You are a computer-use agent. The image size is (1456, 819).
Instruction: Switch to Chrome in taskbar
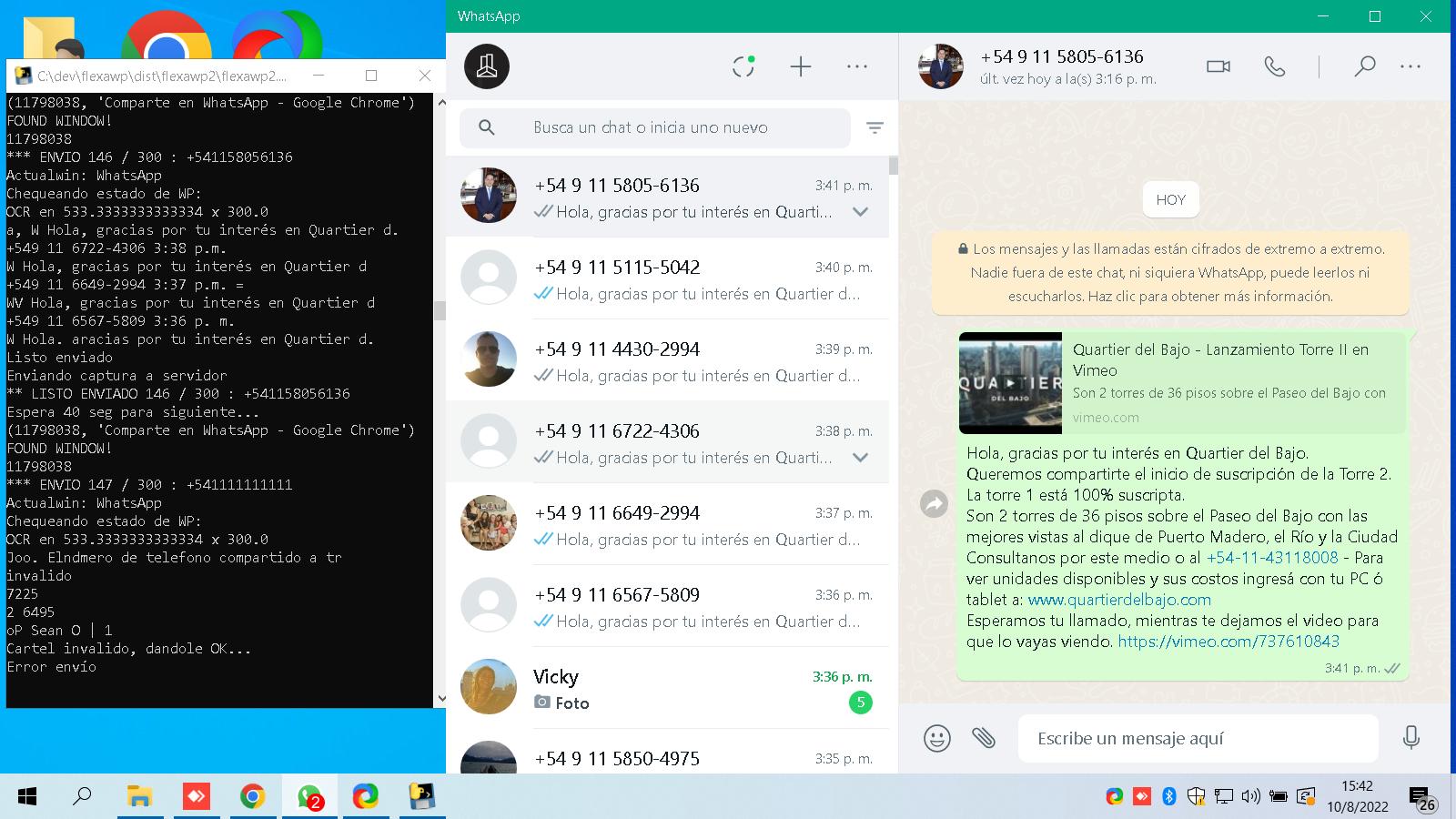[x=252, y=797]
